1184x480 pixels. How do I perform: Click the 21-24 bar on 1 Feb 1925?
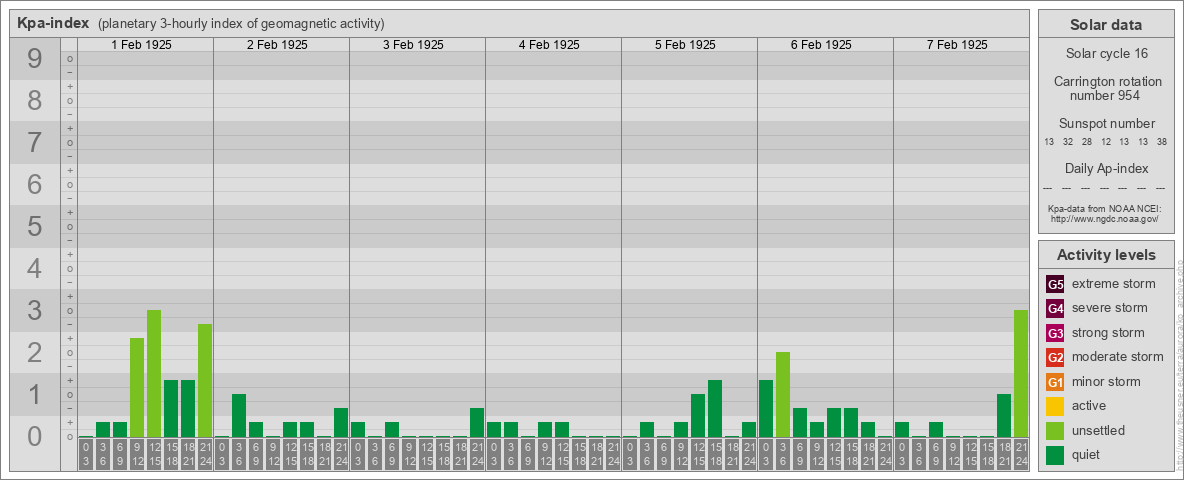(x=205, y=381)
